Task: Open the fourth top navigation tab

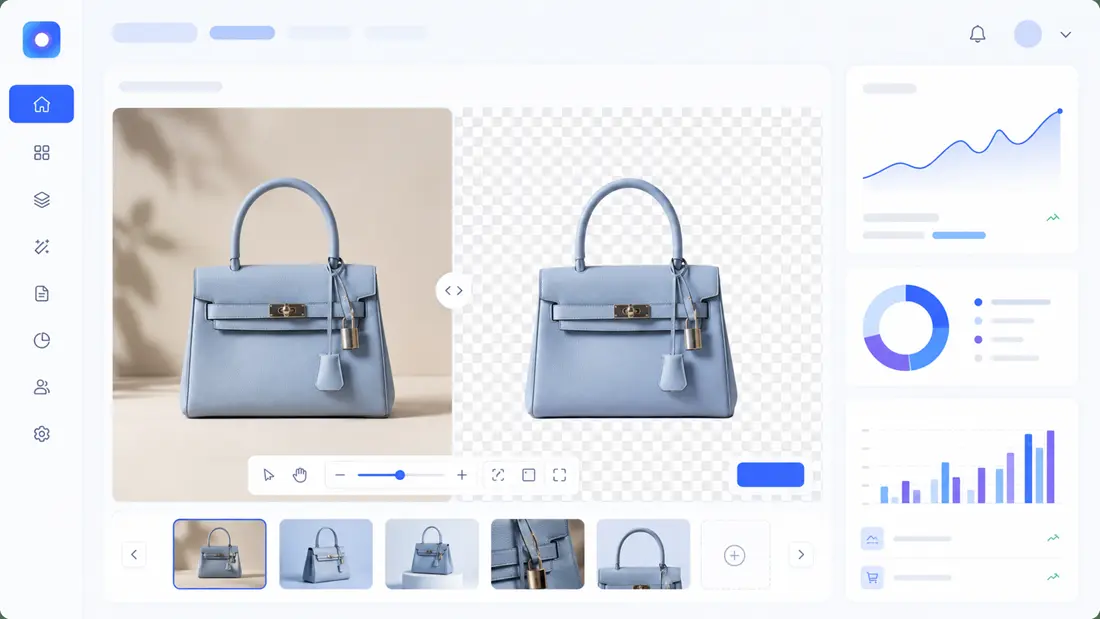Action: (396, 32)
